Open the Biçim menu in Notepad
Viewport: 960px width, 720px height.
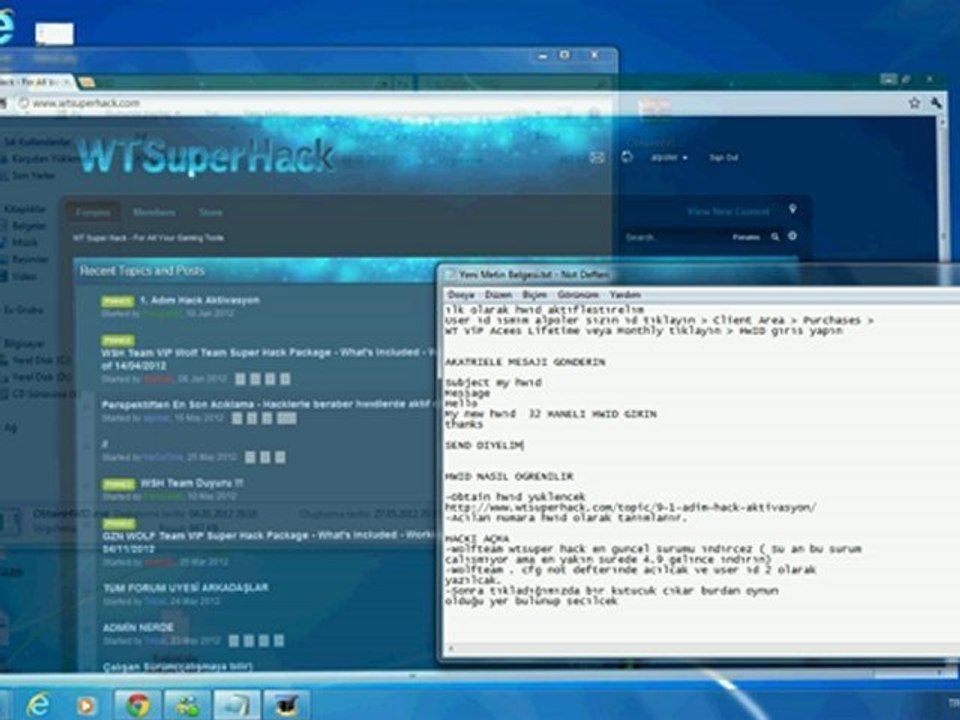(x=534, y=295)
